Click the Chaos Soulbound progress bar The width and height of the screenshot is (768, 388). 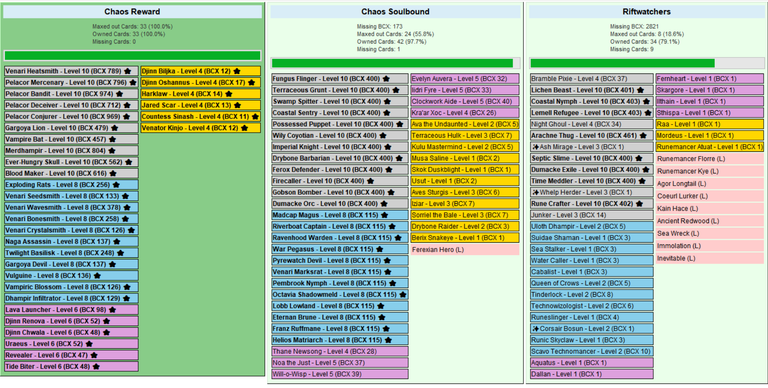(x=395, y=63)
